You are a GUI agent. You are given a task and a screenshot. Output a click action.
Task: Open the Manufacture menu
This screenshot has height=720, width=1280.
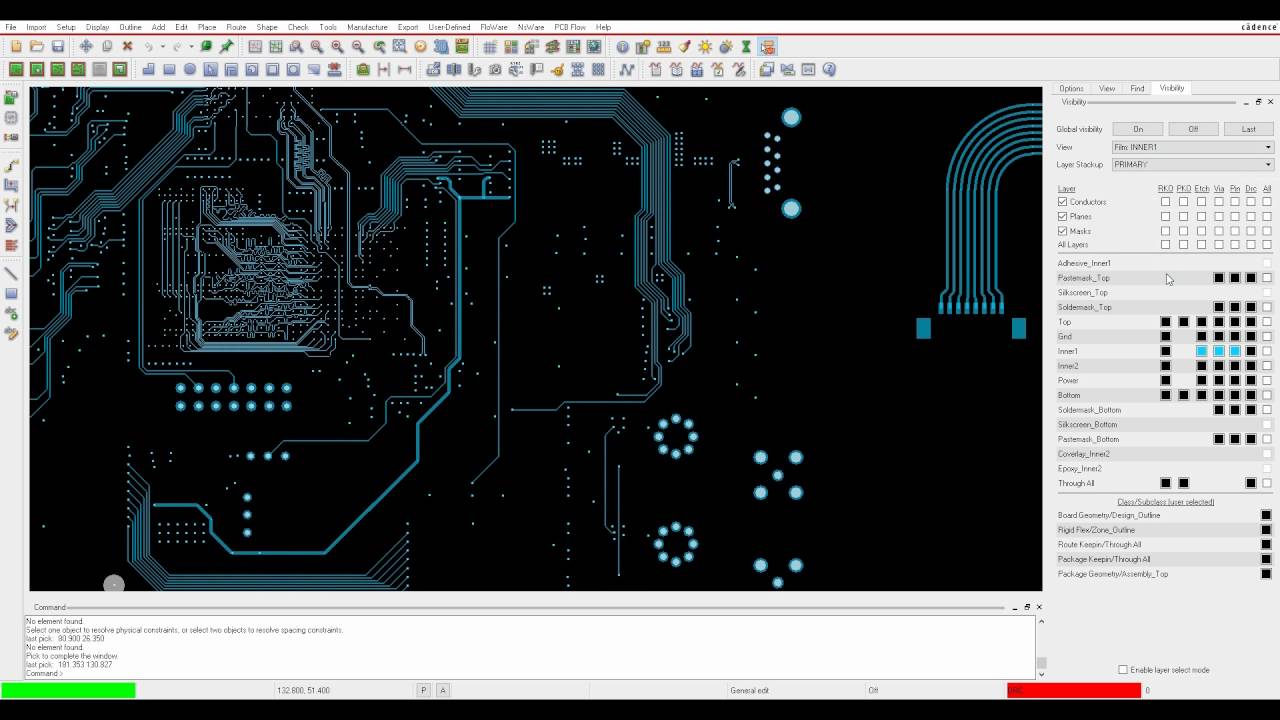click(x=367, y=27)
